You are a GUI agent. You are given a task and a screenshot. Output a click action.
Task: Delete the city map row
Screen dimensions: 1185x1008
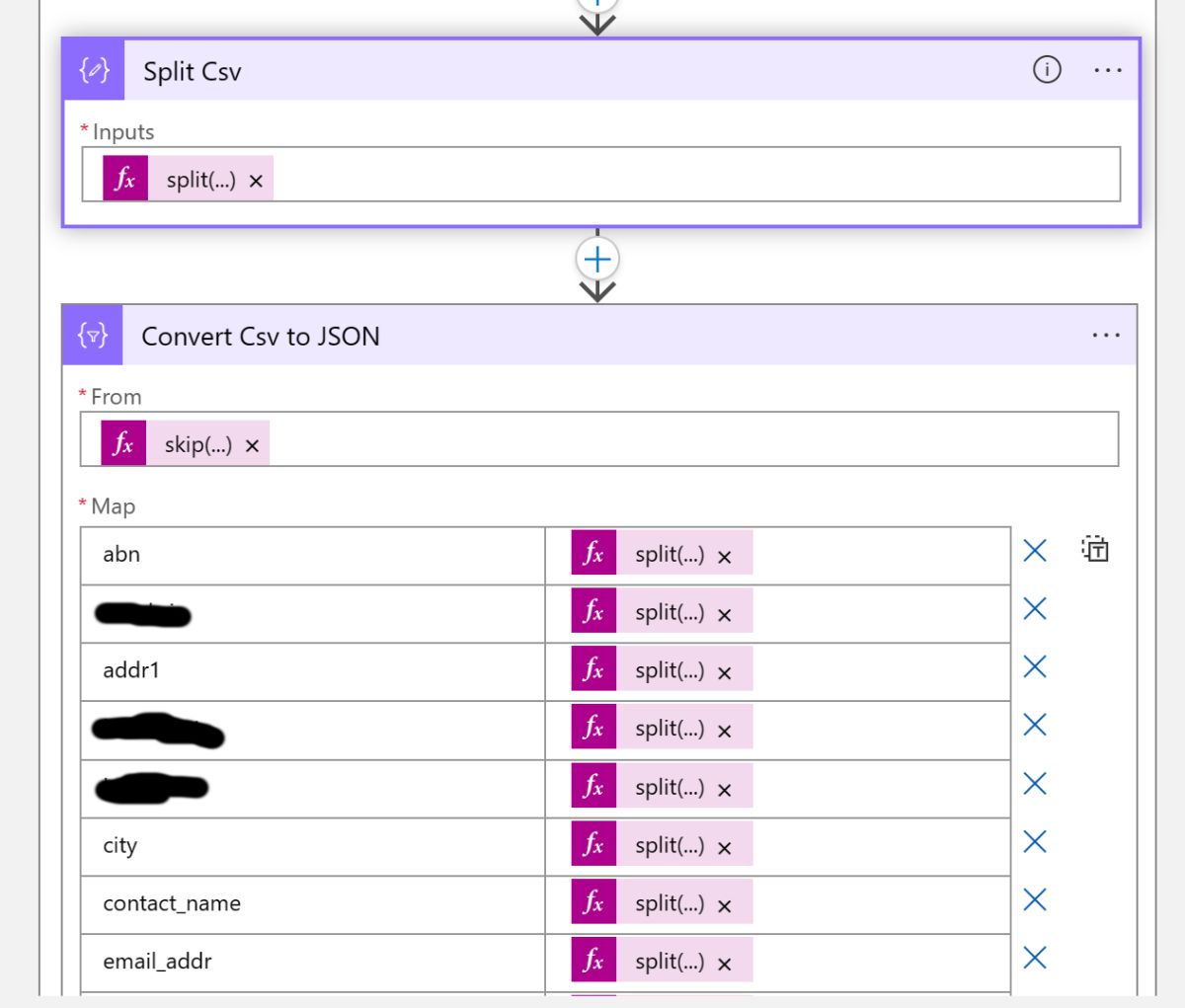1035,842
